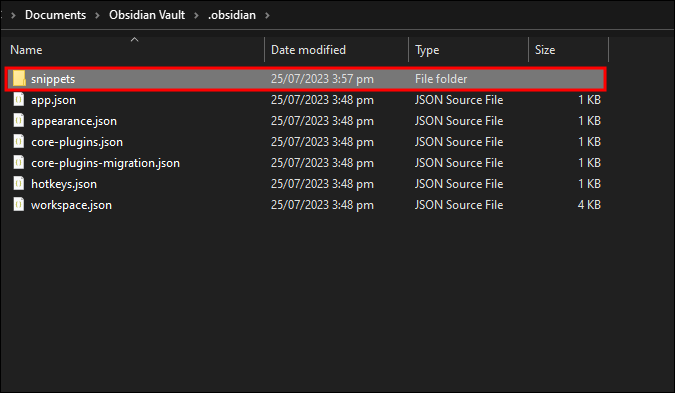The height and width of the screenshot is (393, 675).
Task: Expand chevron after .obsidian in breadcrumb
Action: 267,15
